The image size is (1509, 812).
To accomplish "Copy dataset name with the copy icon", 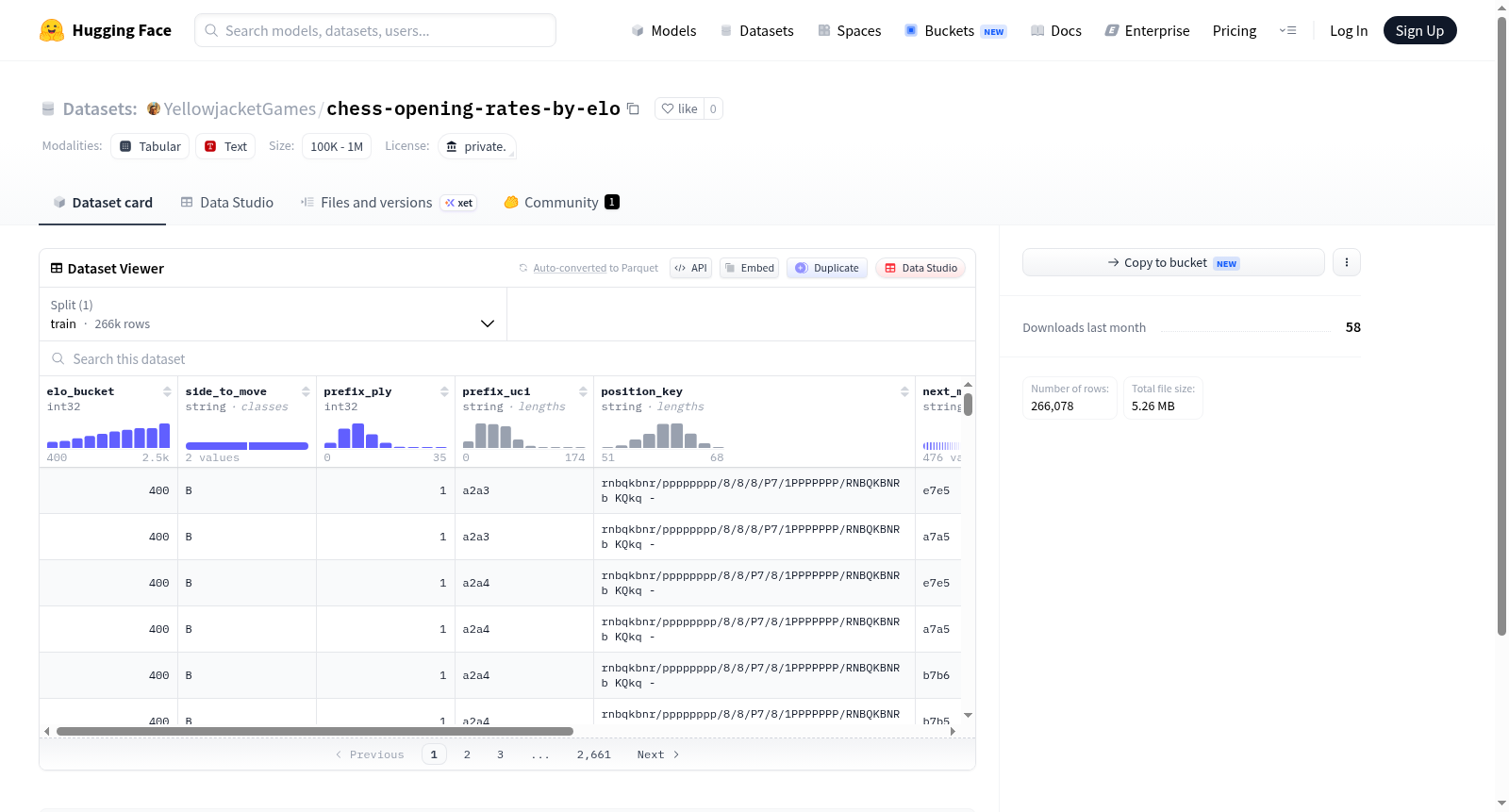I will (633, 108).
